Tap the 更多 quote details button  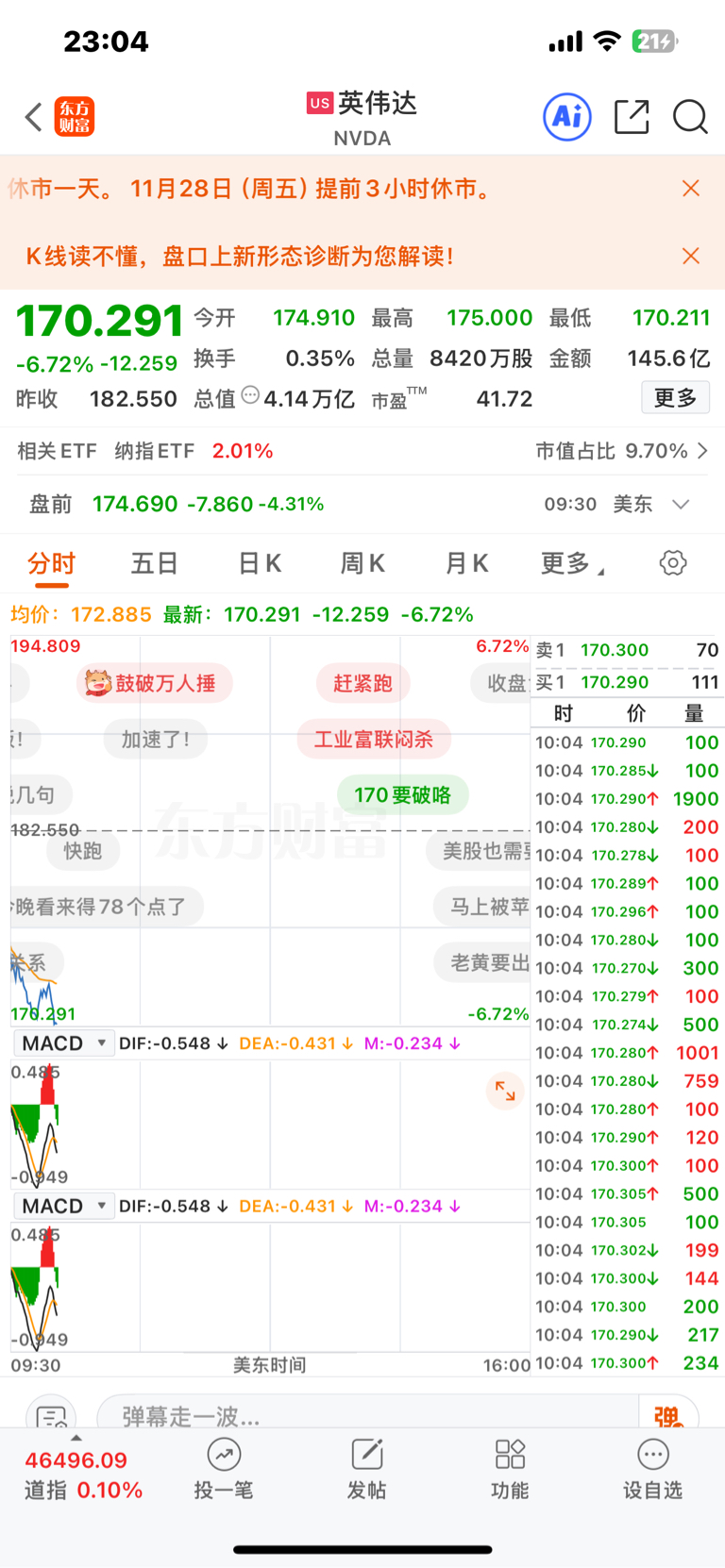click(x=675, y=398)
